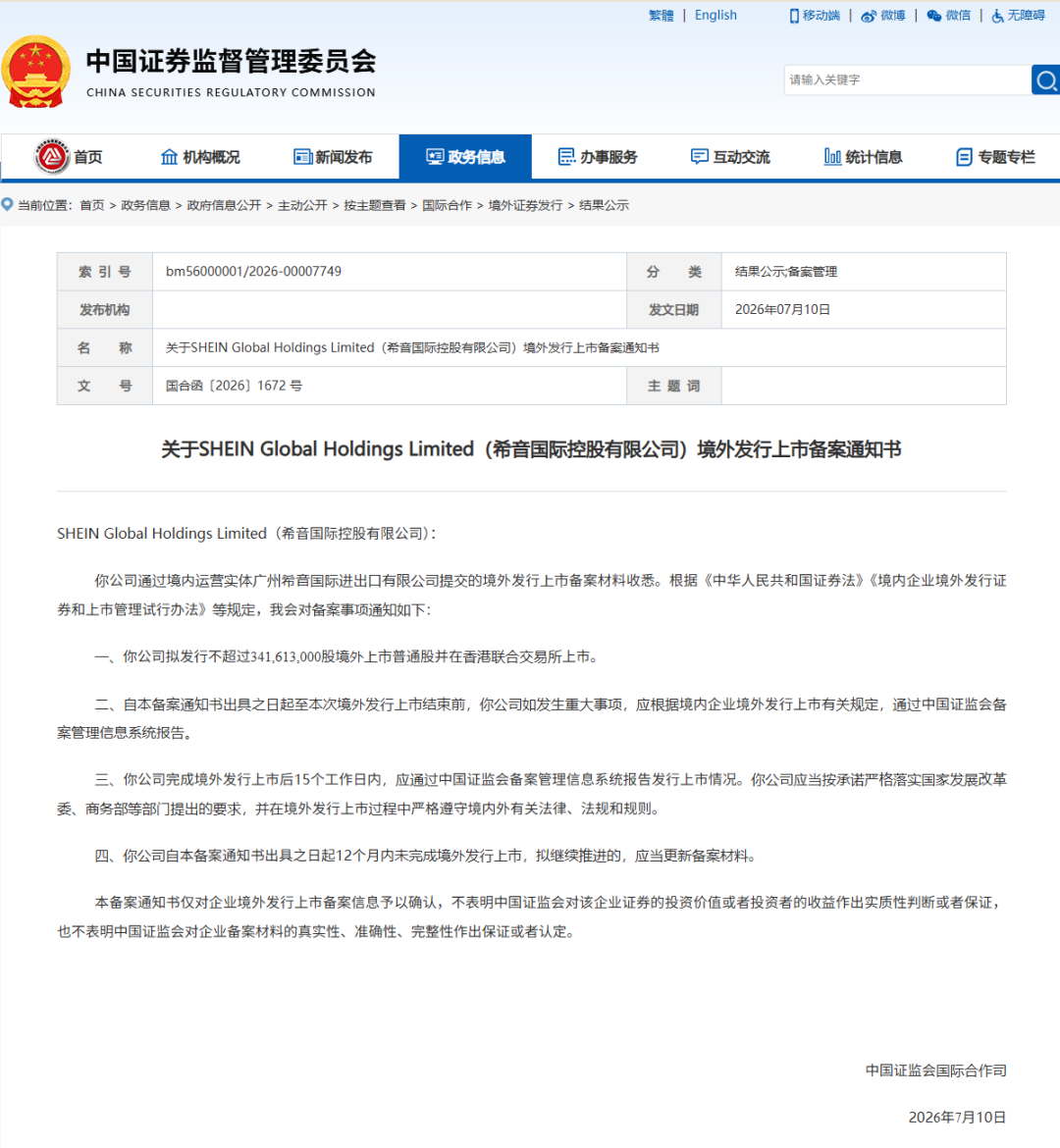
Task: Click the national emblem logo
Action: pos(36,72)
